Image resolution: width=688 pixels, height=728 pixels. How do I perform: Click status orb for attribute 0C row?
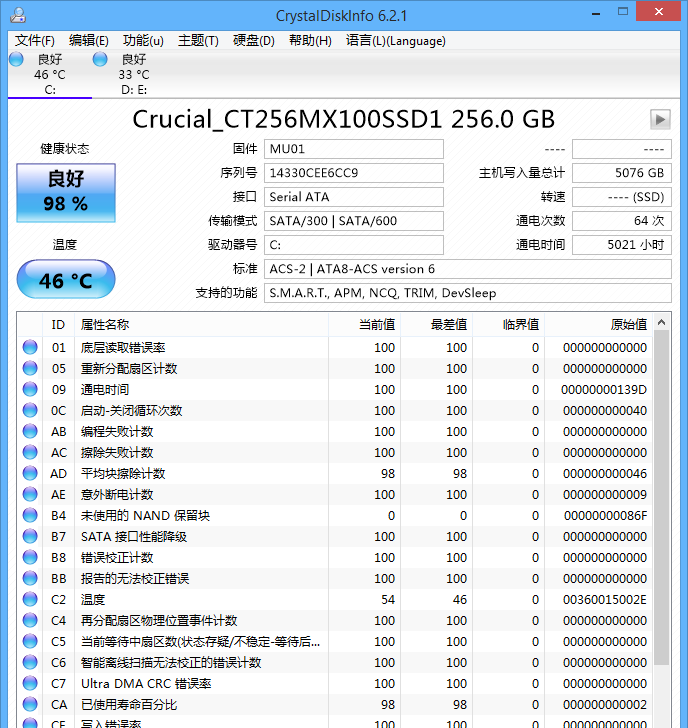pyautogui.click(x=30, y=410)
